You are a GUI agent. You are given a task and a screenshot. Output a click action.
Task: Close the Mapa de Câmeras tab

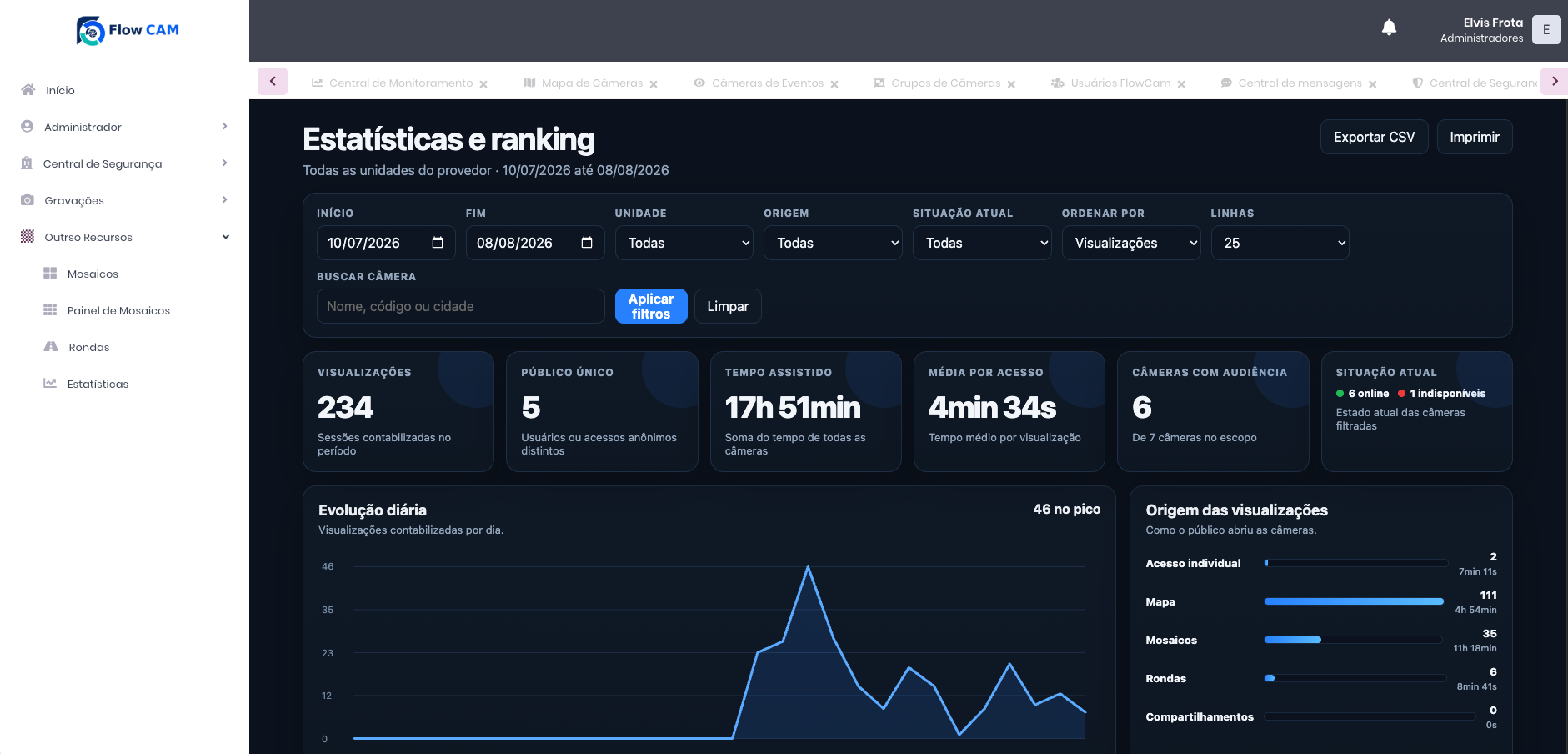(654, 84)
